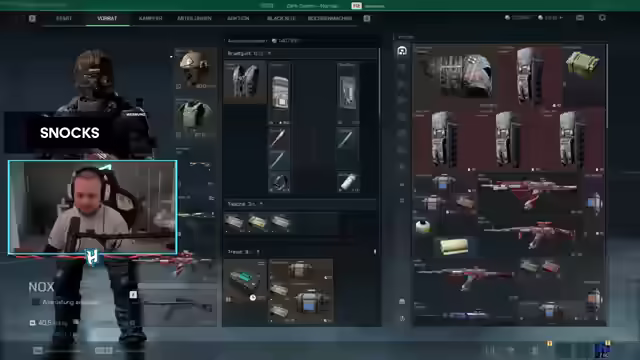Expand the currency dropdown arrow at top right

click(x=561, y=18)
